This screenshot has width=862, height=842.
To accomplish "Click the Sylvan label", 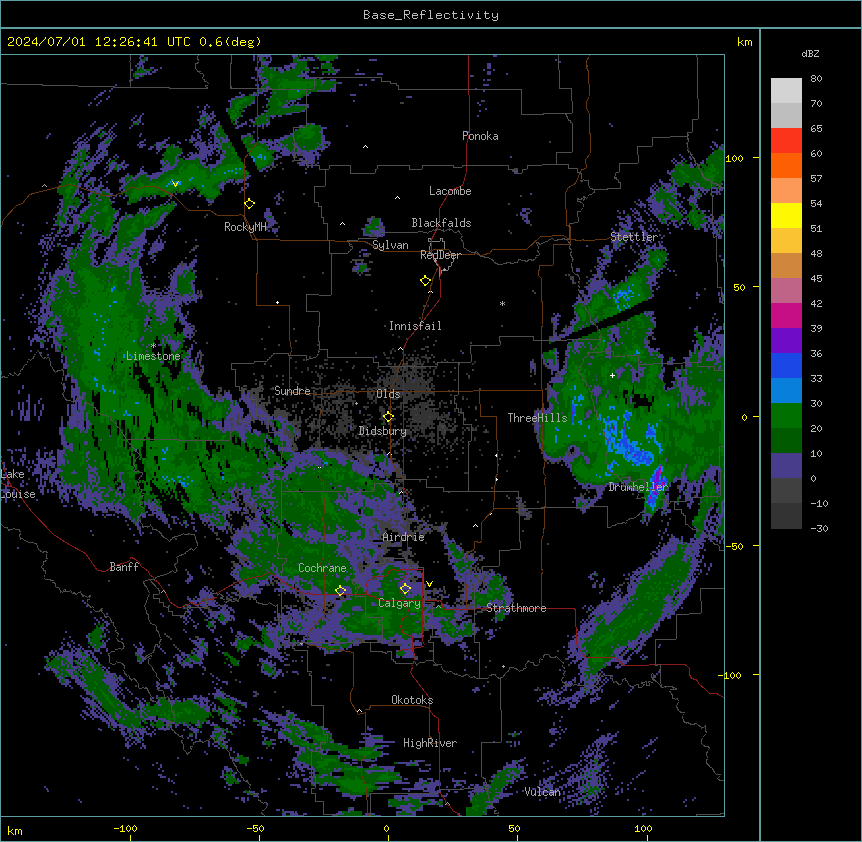I will click(x=390, y=245).
